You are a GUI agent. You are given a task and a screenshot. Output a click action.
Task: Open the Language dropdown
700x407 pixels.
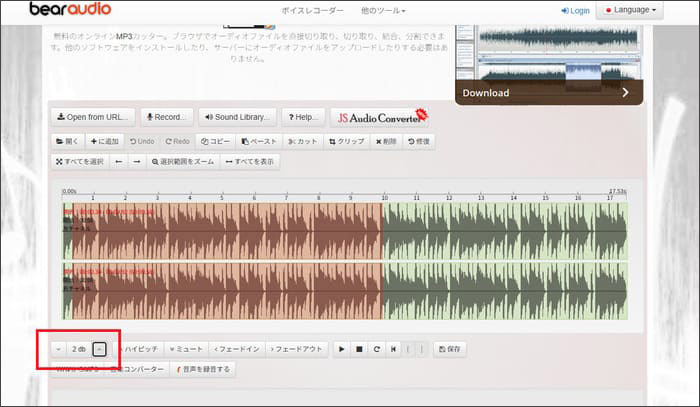pos(629,10)
